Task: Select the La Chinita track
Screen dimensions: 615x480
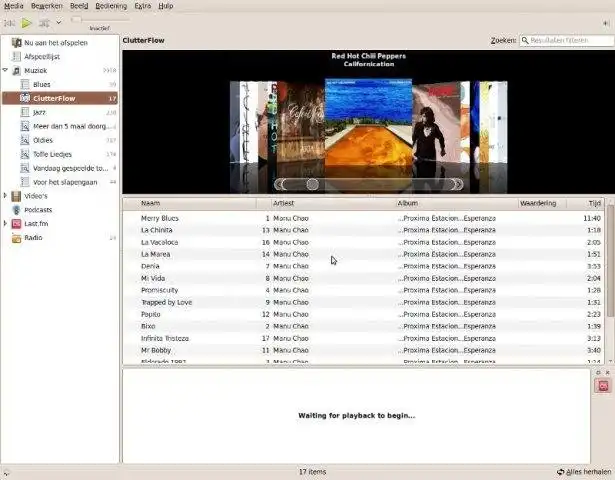Action: pyautogui.click(x=364, y=230)
